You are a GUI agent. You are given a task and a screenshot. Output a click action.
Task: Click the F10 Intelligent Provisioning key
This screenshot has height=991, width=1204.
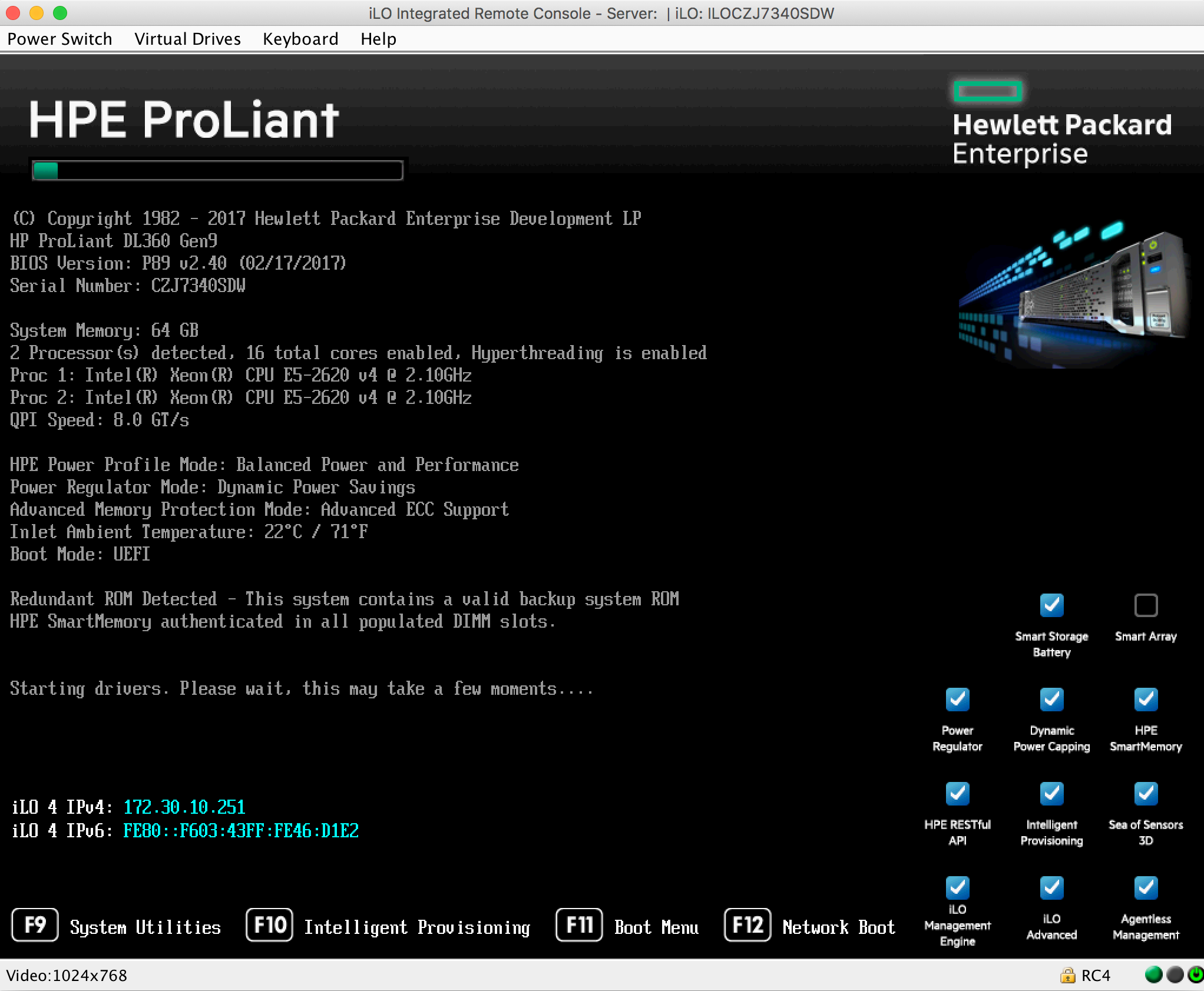coord(269,925)
